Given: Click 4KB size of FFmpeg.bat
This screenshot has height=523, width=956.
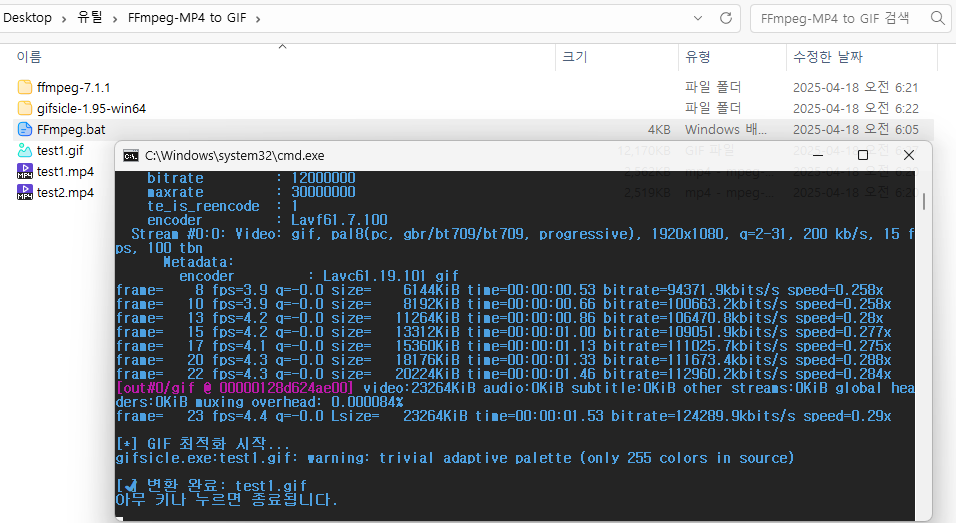Looking at the screenshot, I should (x=659, y=130).
